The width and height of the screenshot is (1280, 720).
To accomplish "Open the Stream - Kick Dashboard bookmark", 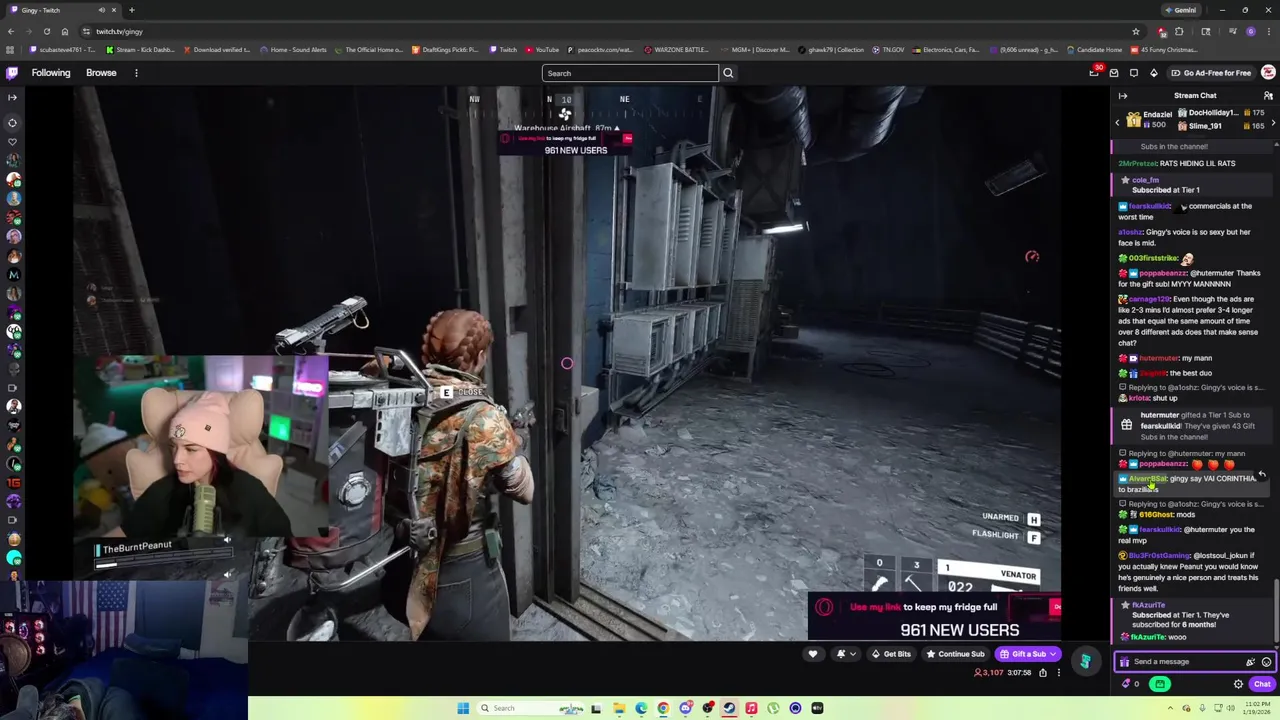I will tap(140, 50).
